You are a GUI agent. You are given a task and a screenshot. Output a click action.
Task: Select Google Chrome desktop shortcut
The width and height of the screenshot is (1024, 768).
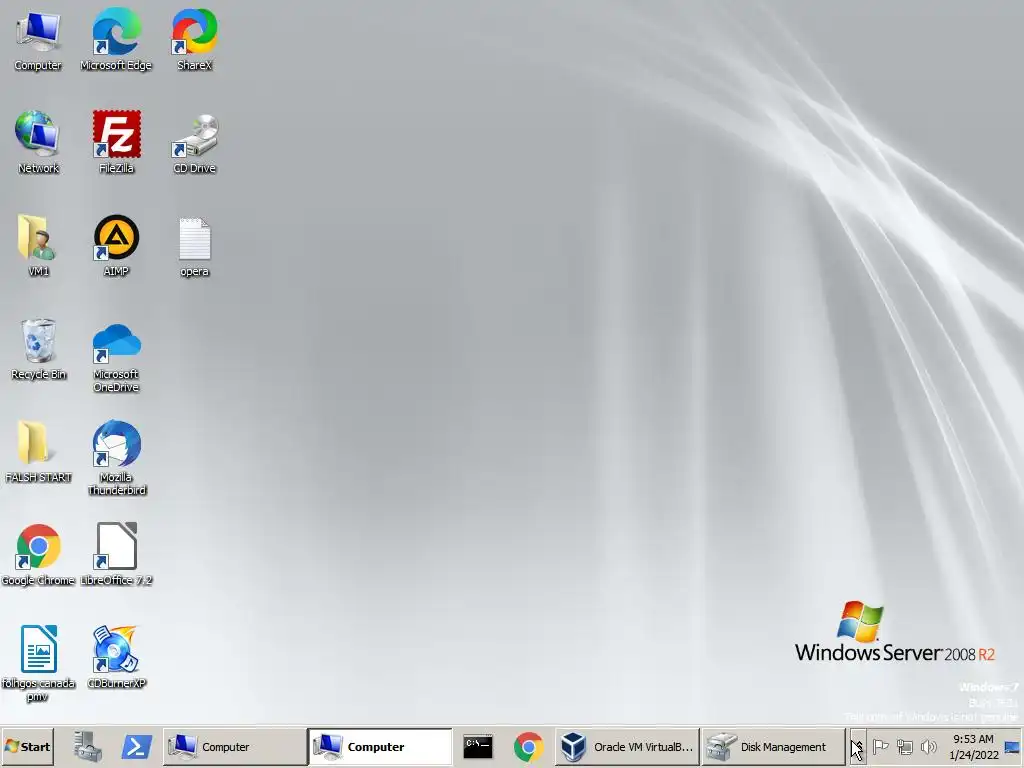coord(38,555)
